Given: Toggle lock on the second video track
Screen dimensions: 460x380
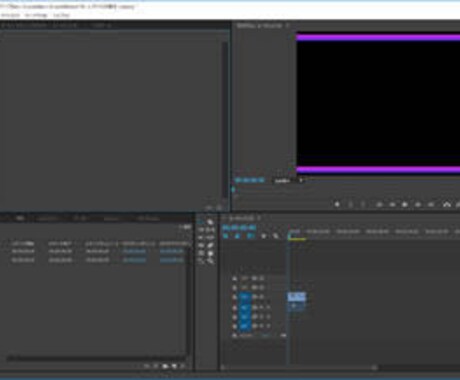Looking at the screenshot, I should tap(235, 287).
